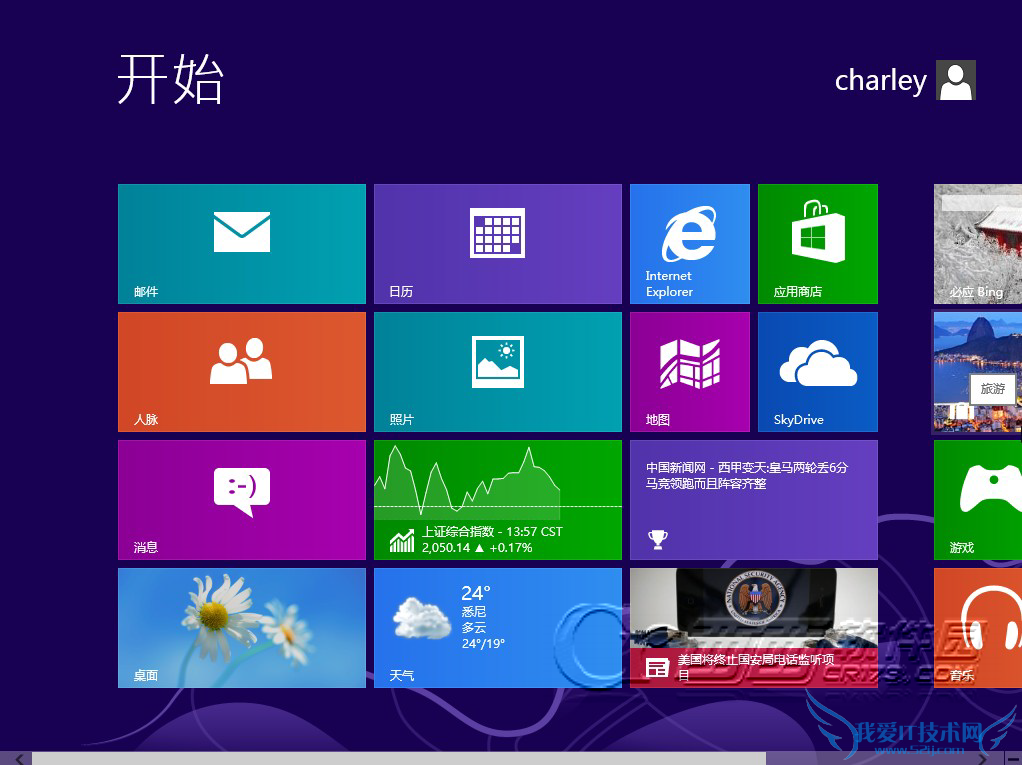The image size is (1022, 765).
Task: Open the Photos (照片) tile
Action: (498, 372)
